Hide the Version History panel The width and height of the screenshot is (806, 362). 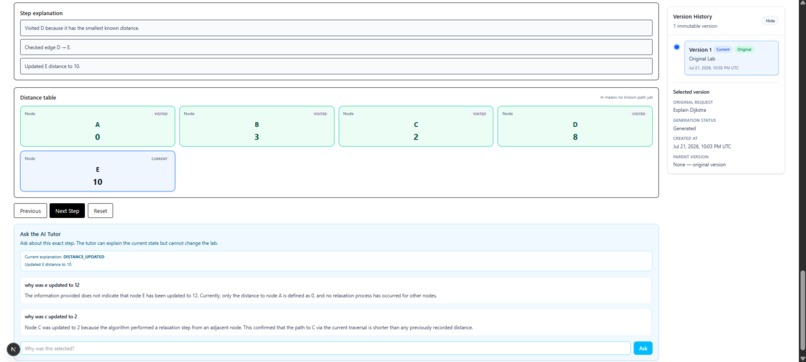point(770,21)
